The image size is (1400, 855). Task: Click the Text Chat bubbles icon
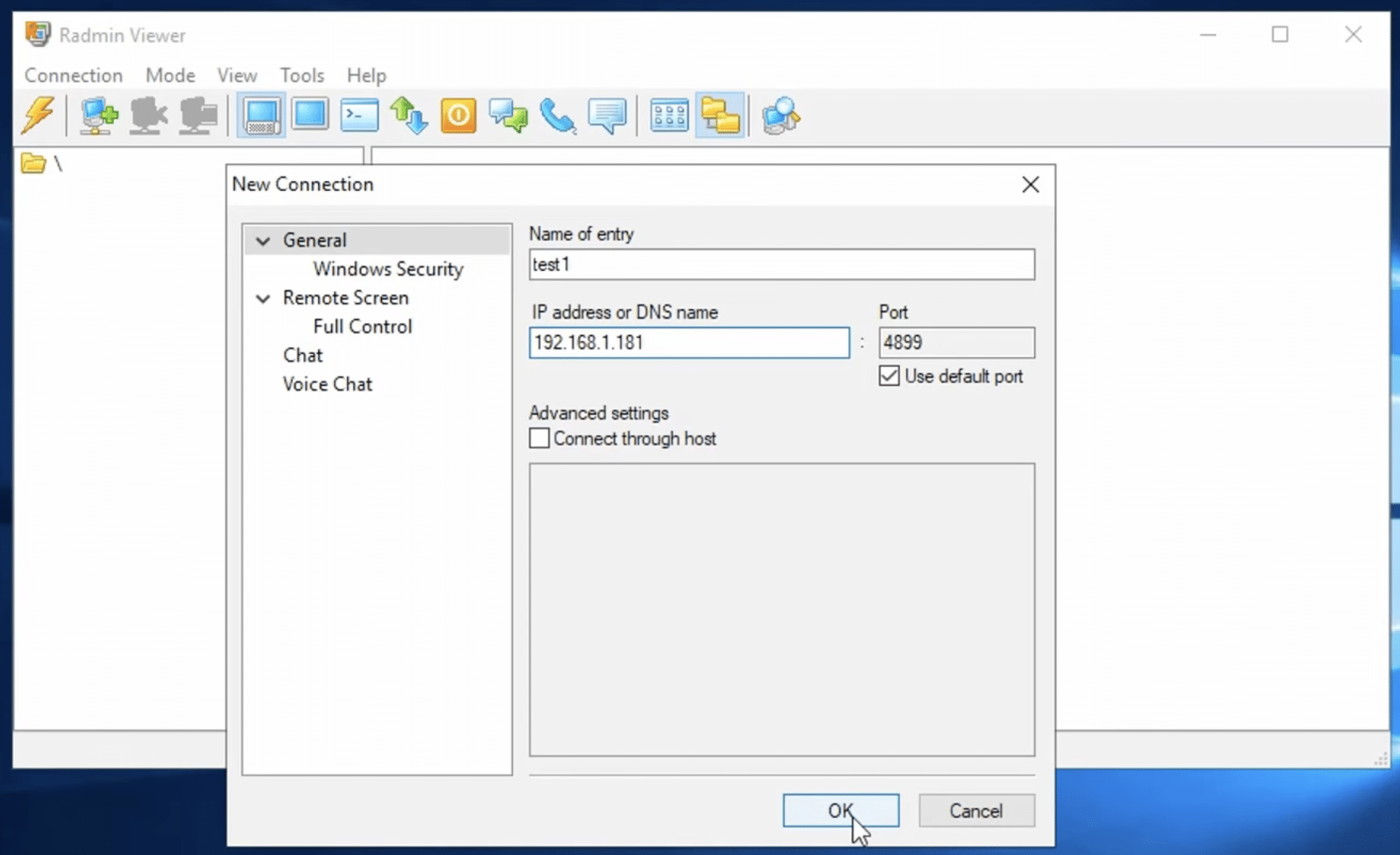click(508, 116)
